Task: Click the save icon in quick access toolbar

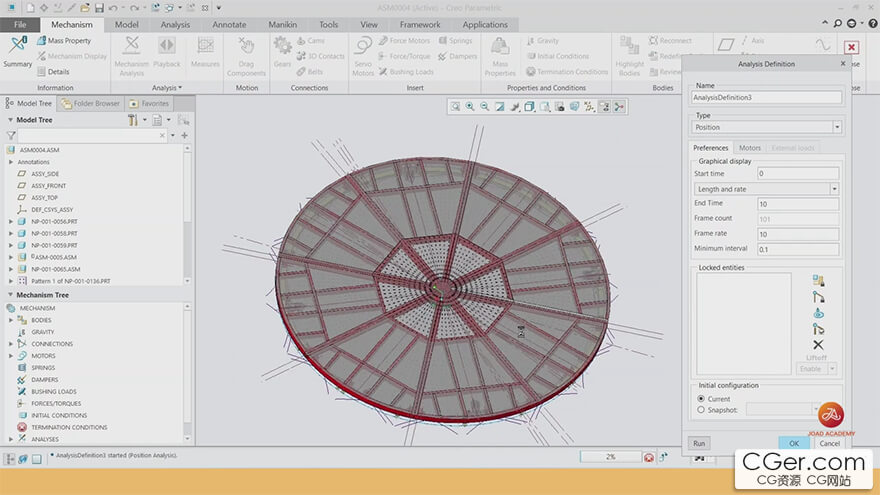Action: pyautogui.click(x=99, y=8)
